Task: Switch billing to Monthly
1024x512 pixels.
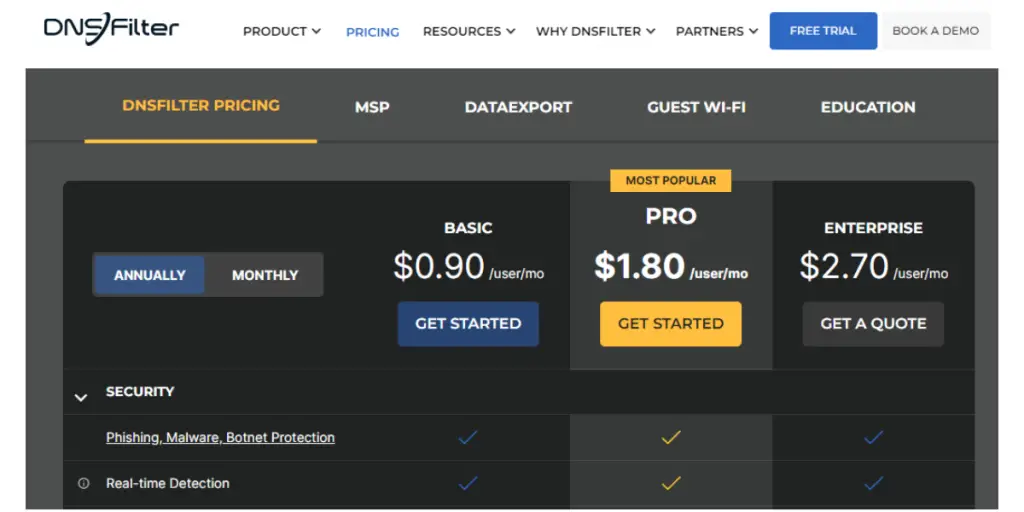Action: point(265,275)
